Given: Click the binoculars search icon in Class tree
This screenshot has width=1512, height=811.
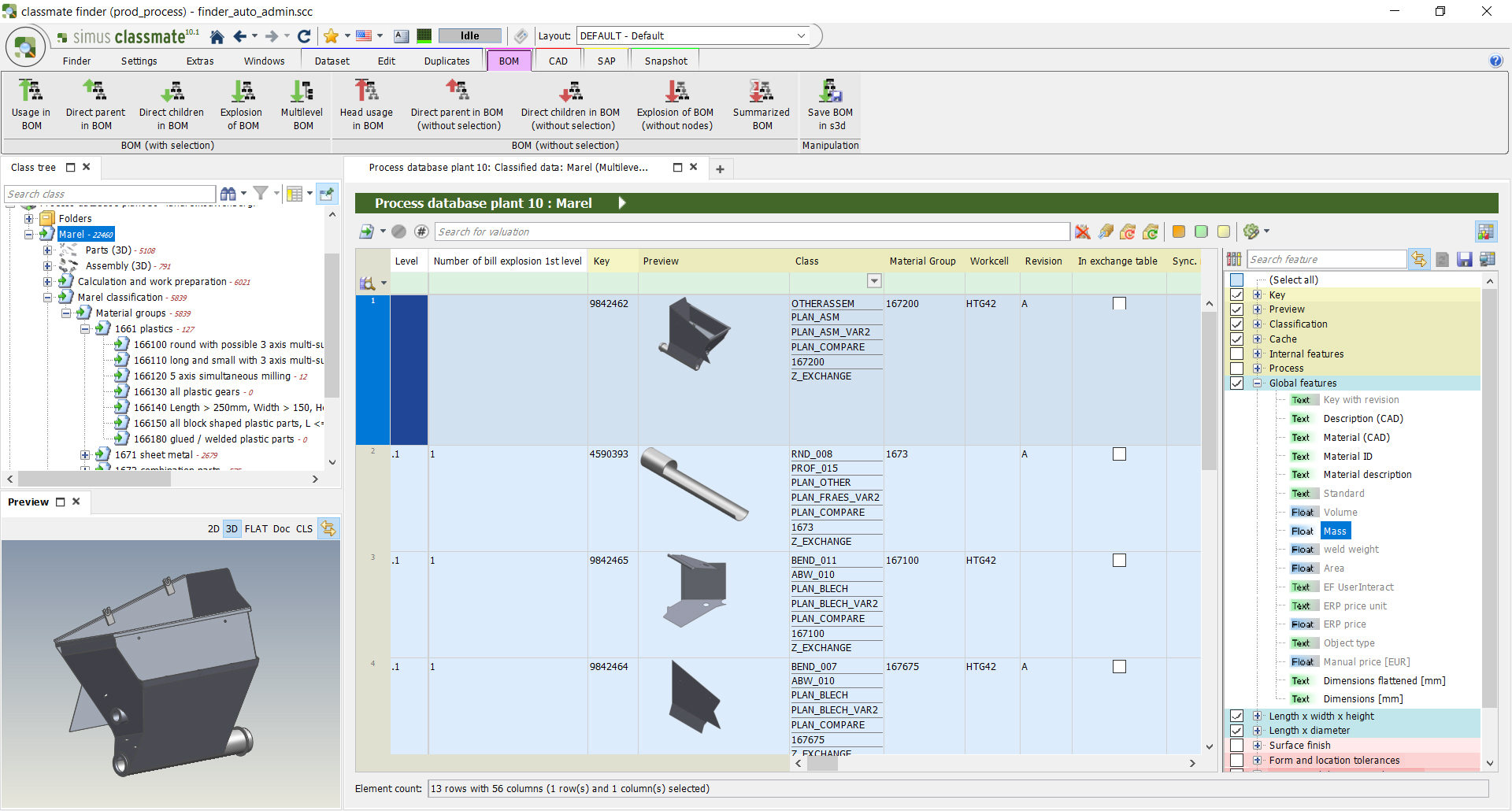Looking at the screenshot, I should [x=228, y=194].
